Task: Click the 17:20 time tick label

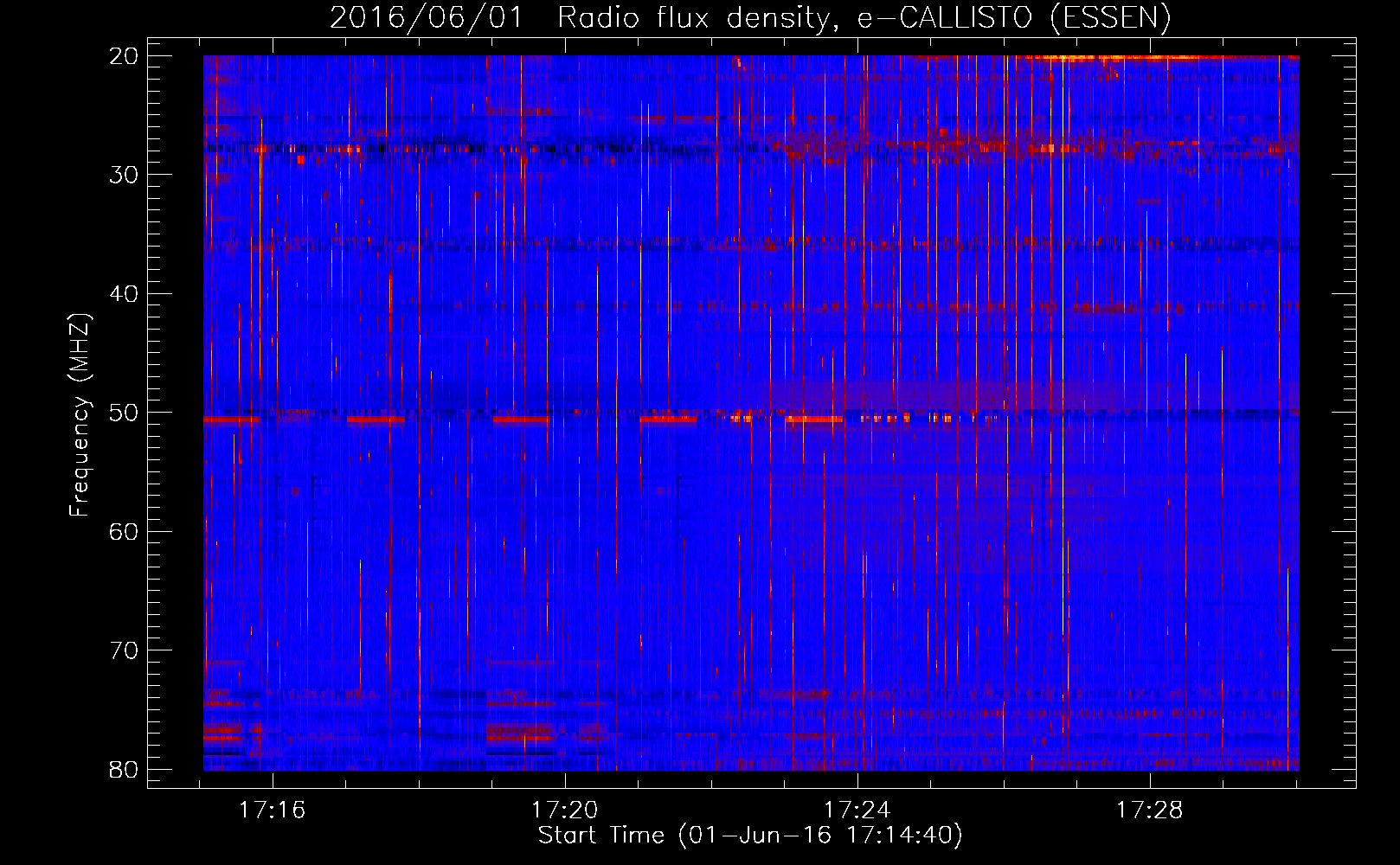Action: 565,811
